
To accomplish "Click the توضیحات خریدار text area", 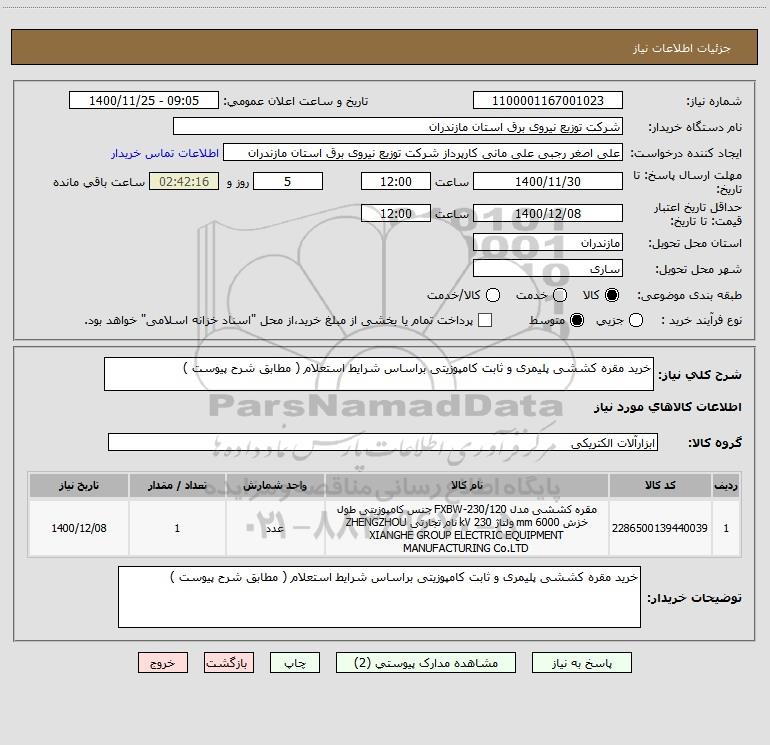I will (x=379, y=597).
